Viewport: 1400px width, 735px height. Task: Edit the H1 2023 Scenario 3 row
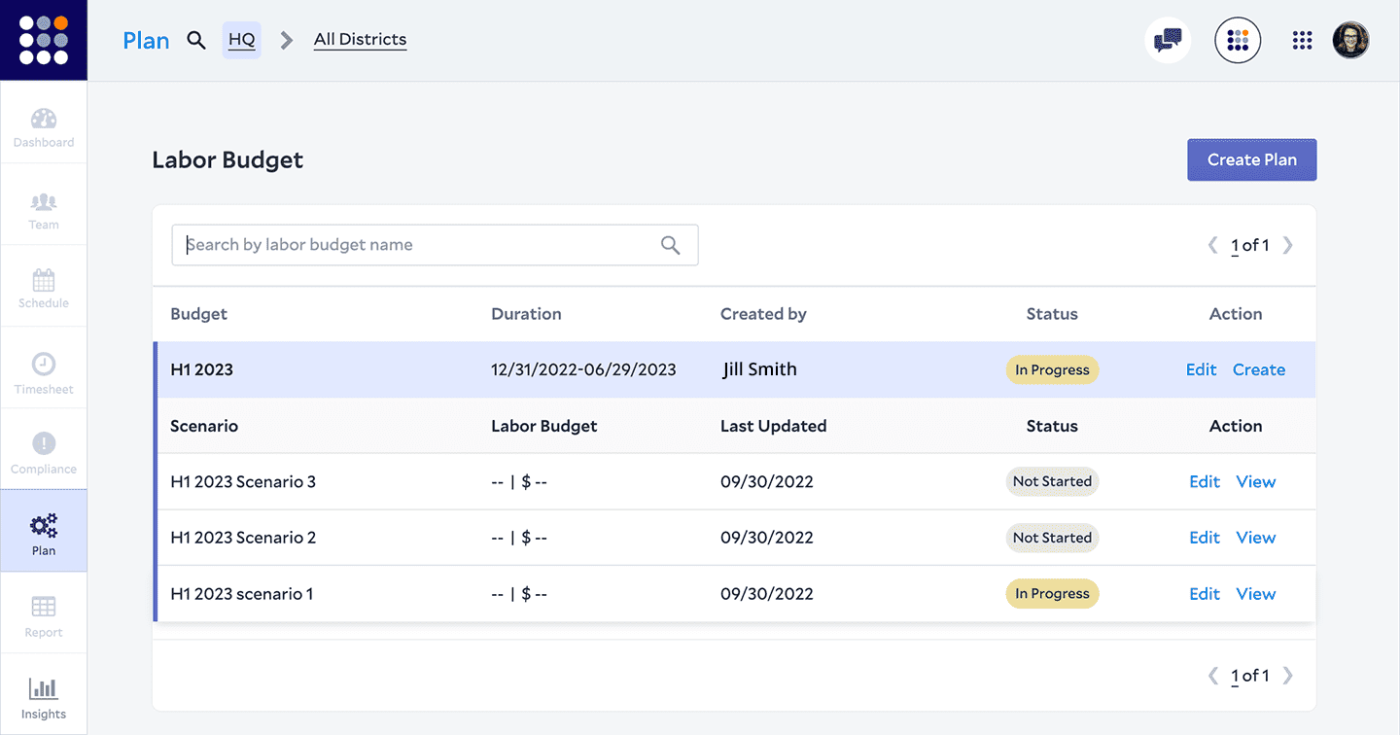click(x=1204, y=481)
